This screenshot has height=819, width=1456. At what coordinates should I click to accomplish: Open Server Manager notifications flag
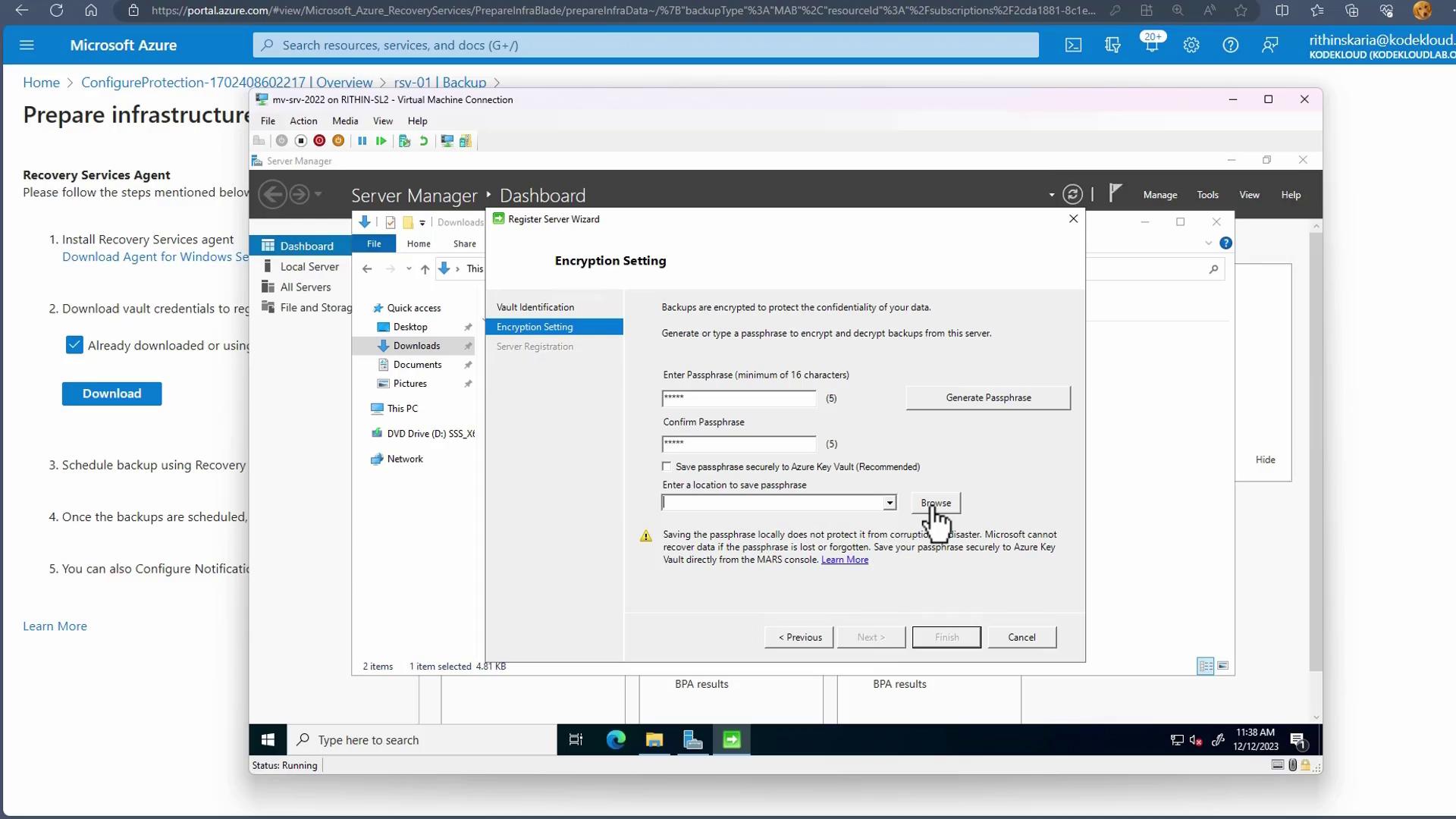coord(1115,193)
